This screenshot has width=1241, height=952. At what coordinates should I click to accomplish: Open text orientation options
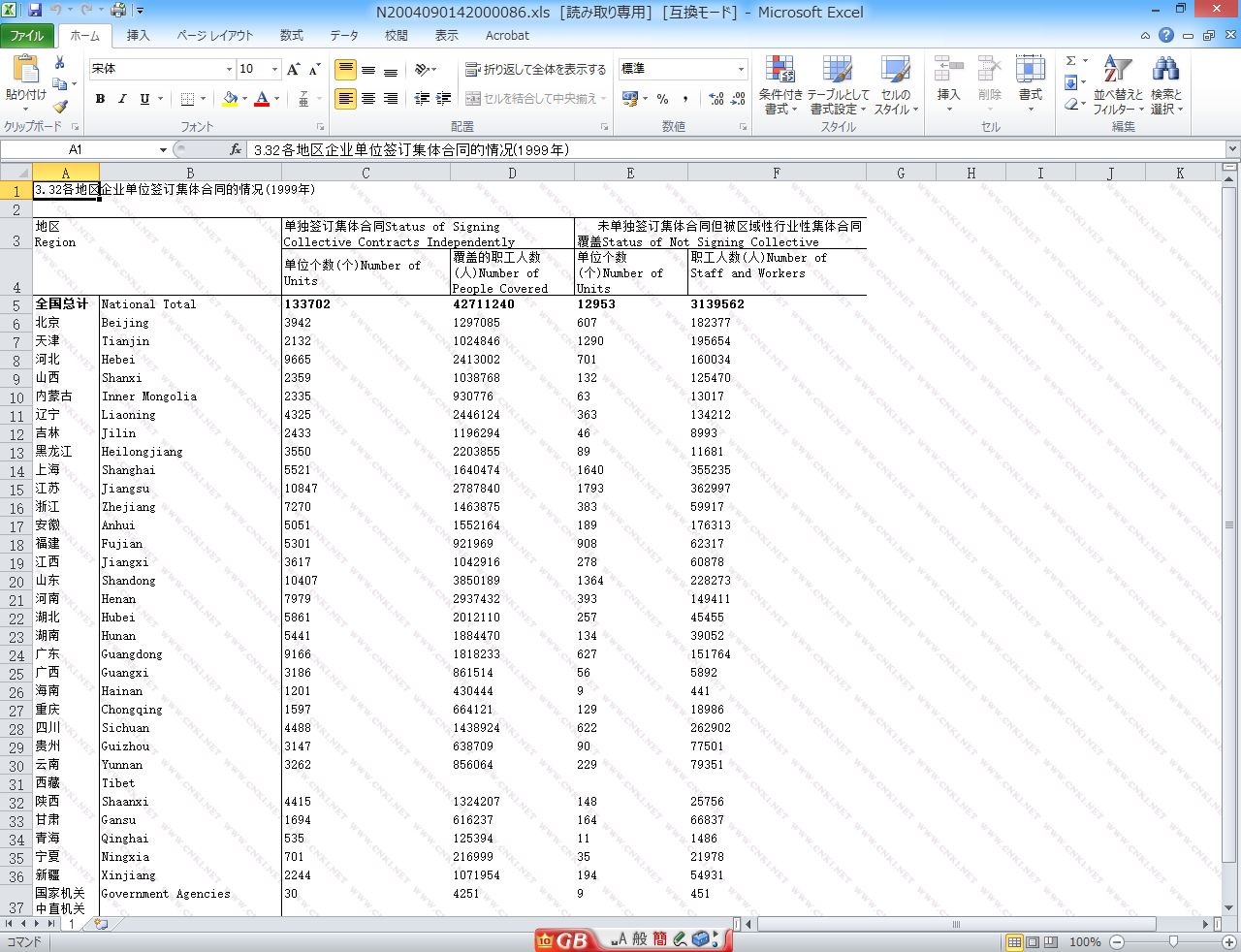tap(425, 70)
